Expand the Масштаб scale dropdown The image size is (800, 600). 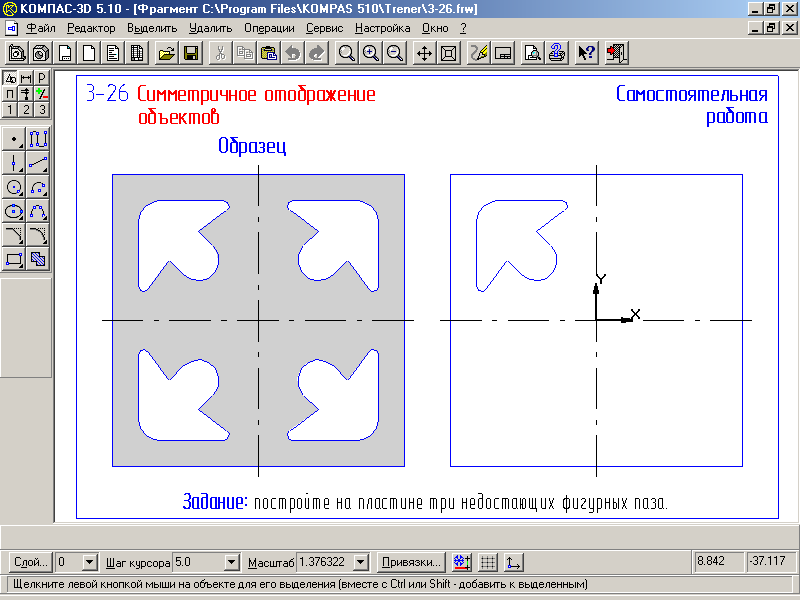361,562
